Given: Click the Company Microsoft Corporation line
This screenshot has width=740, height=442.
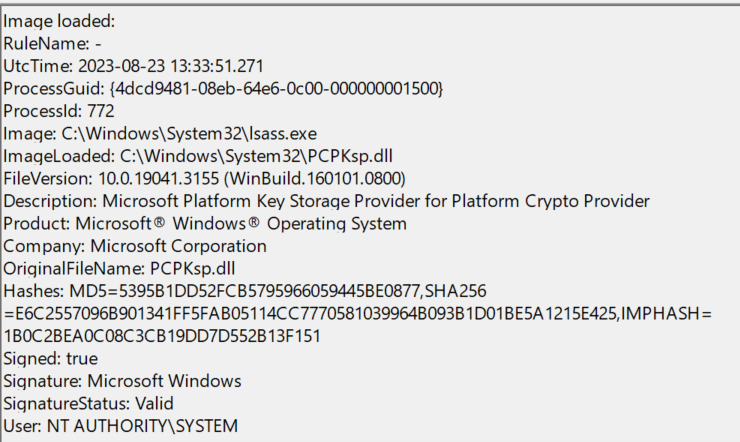Looking at the screenshot, I should [135, 246].
